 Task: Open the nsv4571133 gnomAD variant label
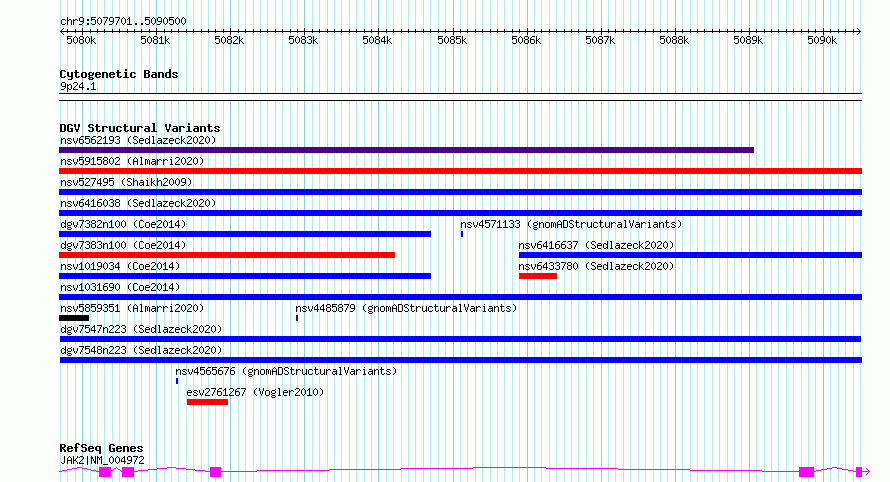click(x=571, y=224)
